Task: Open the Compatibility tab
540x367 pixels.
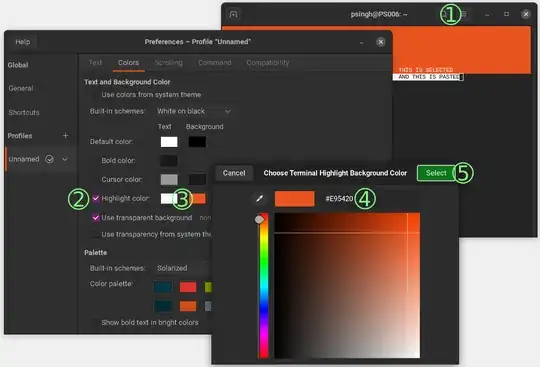Action: (268, 63)
